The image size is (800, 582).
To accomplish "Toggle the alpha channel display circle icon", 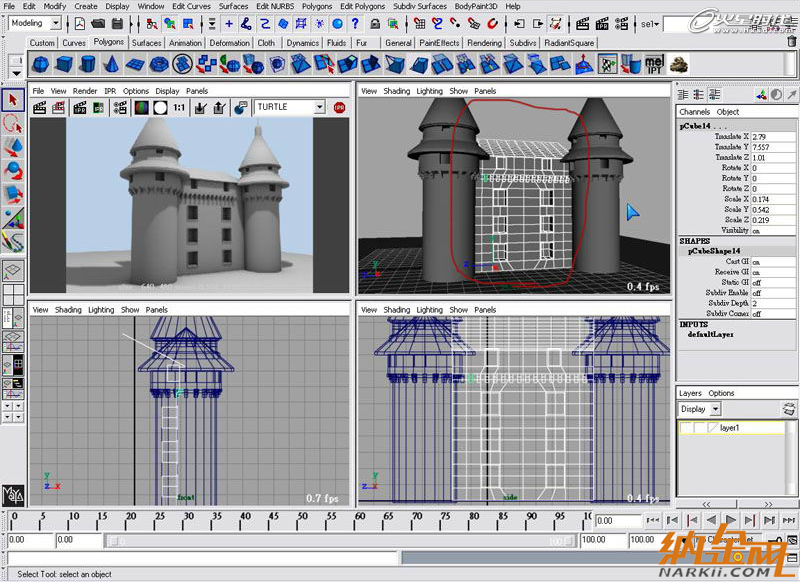I will [x=160, y=107].
